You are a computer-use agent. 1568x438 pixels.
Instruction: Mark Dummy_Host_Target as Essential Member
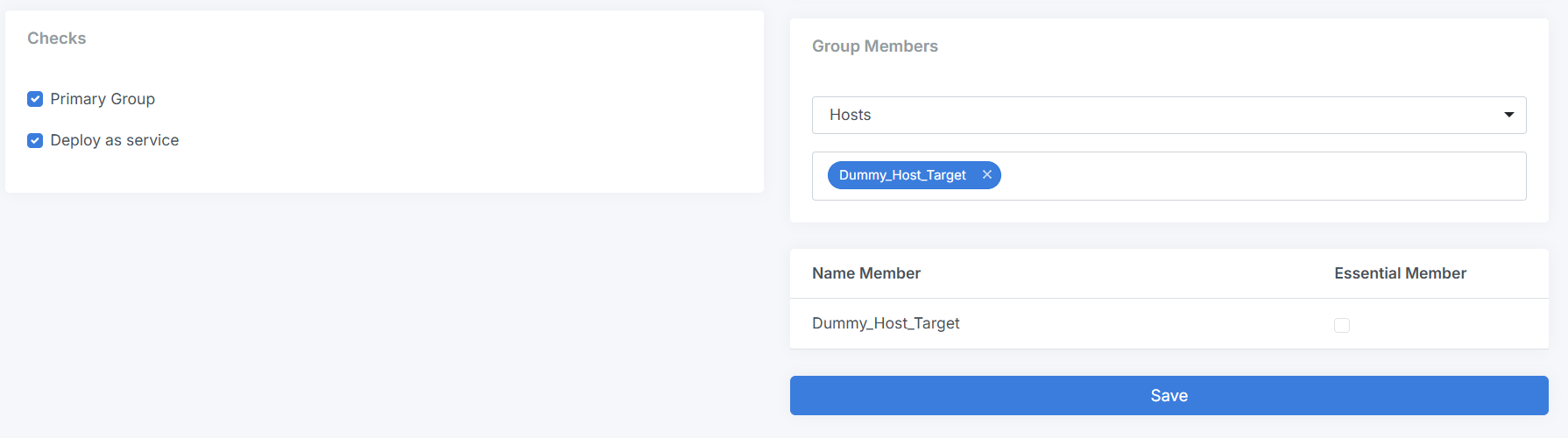(x=1341, y=325)
